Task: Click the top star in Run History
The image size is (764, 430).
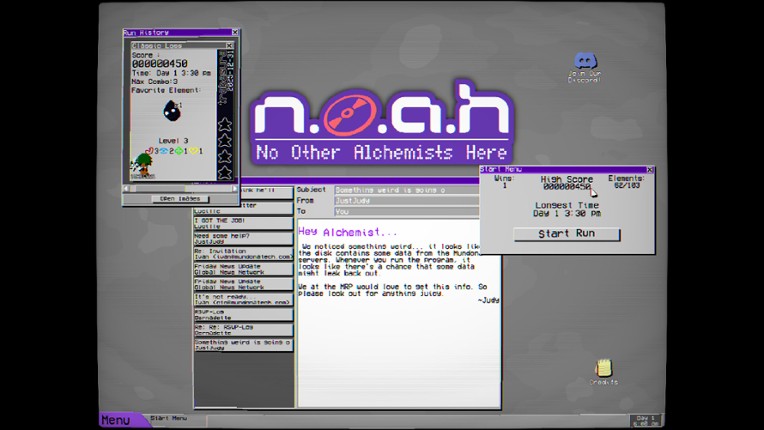Action: [x=225, y=125]
